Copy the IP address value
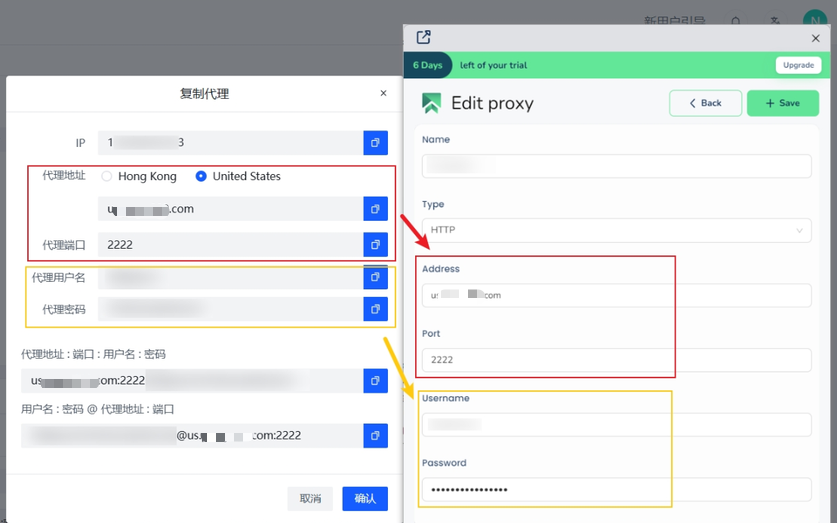837x523 pixels. point(375,143)
